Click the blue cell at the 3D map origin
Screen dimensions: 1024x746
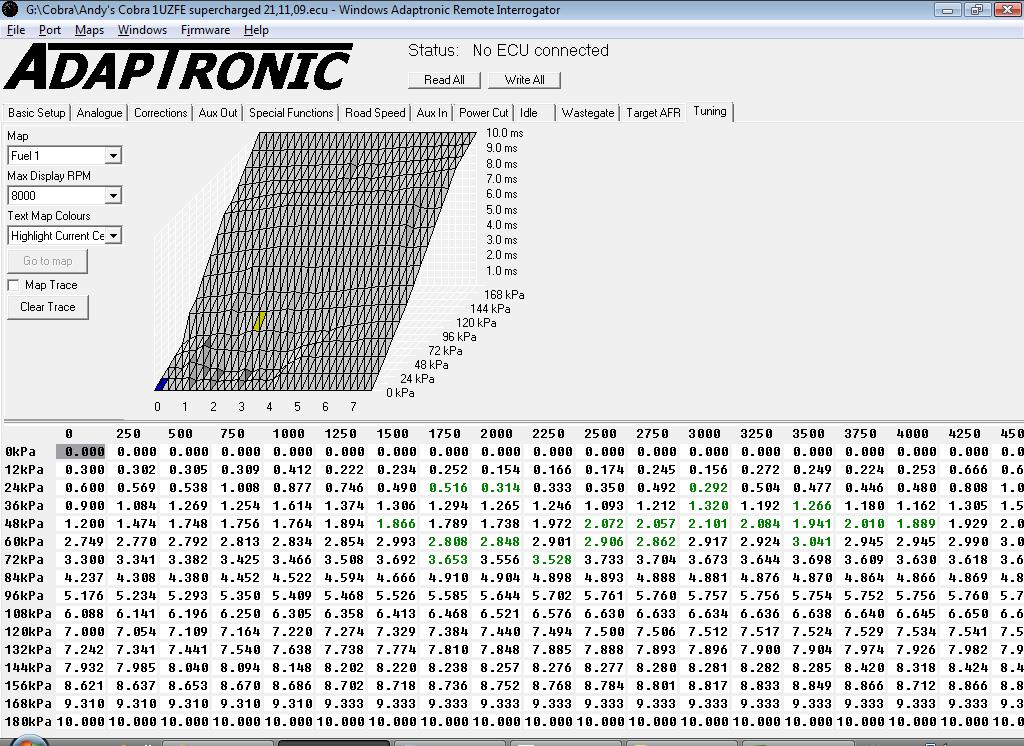[x=161, y=384]
